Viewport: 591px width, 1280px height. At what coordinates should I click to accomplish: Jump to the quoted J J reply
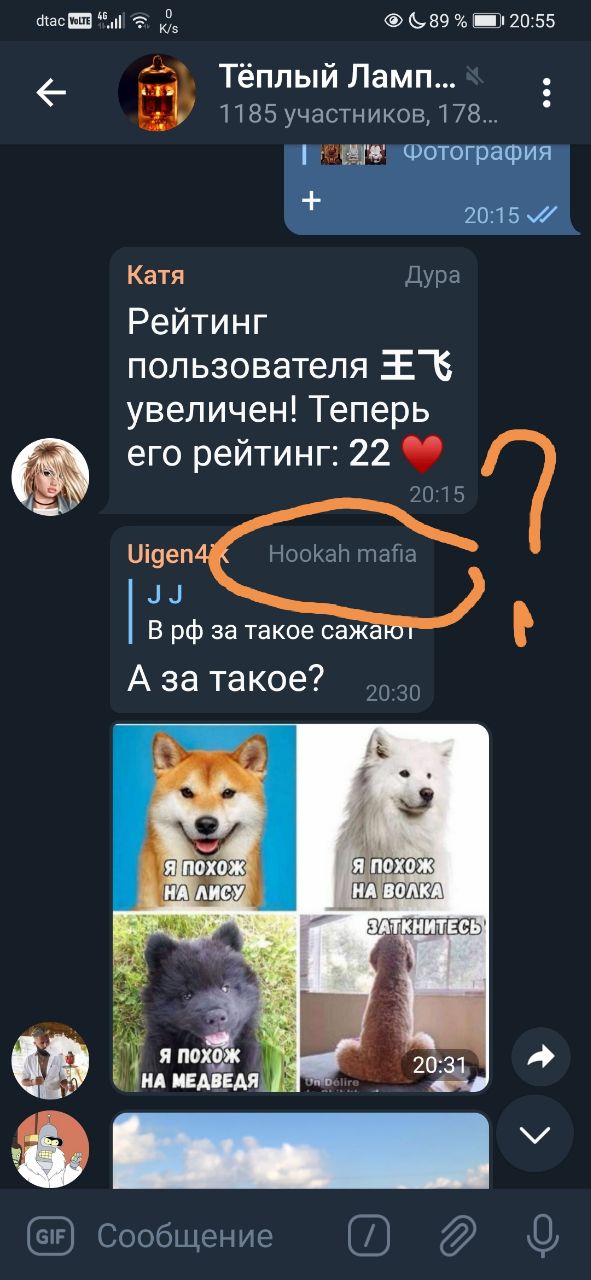(x=280, y=613)
